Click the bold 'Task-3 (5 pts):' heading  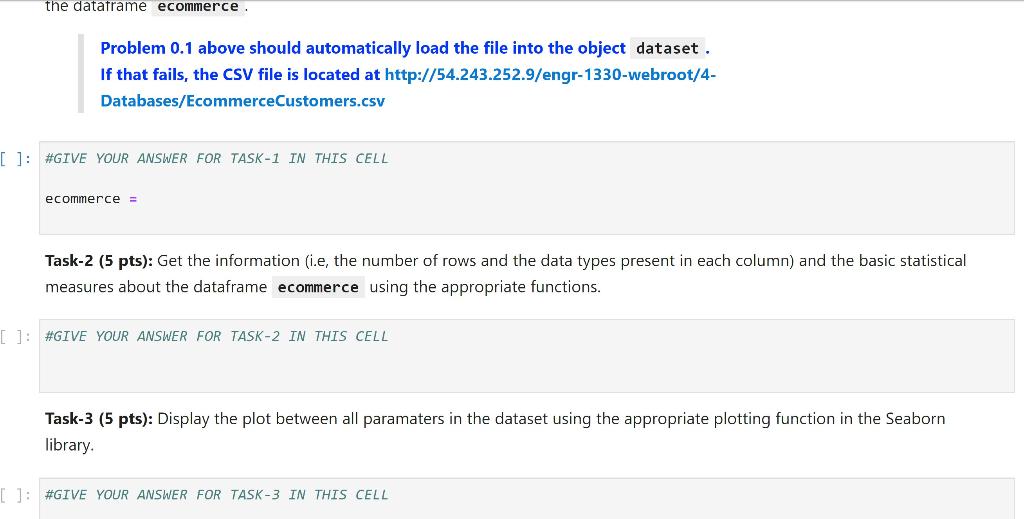pyautogui.click(x=99, y=418)
